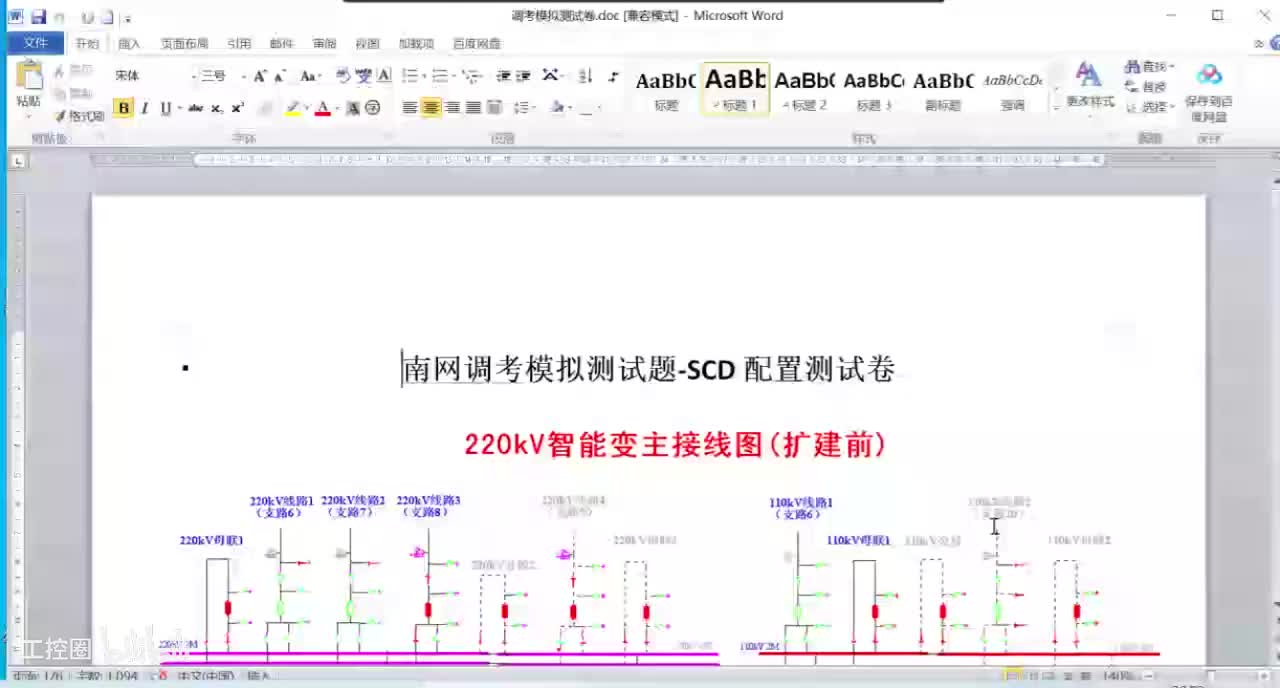Click the 格式刷 Format Painter button
Viewport: 1280px width, 688px height.
point(78,116)
